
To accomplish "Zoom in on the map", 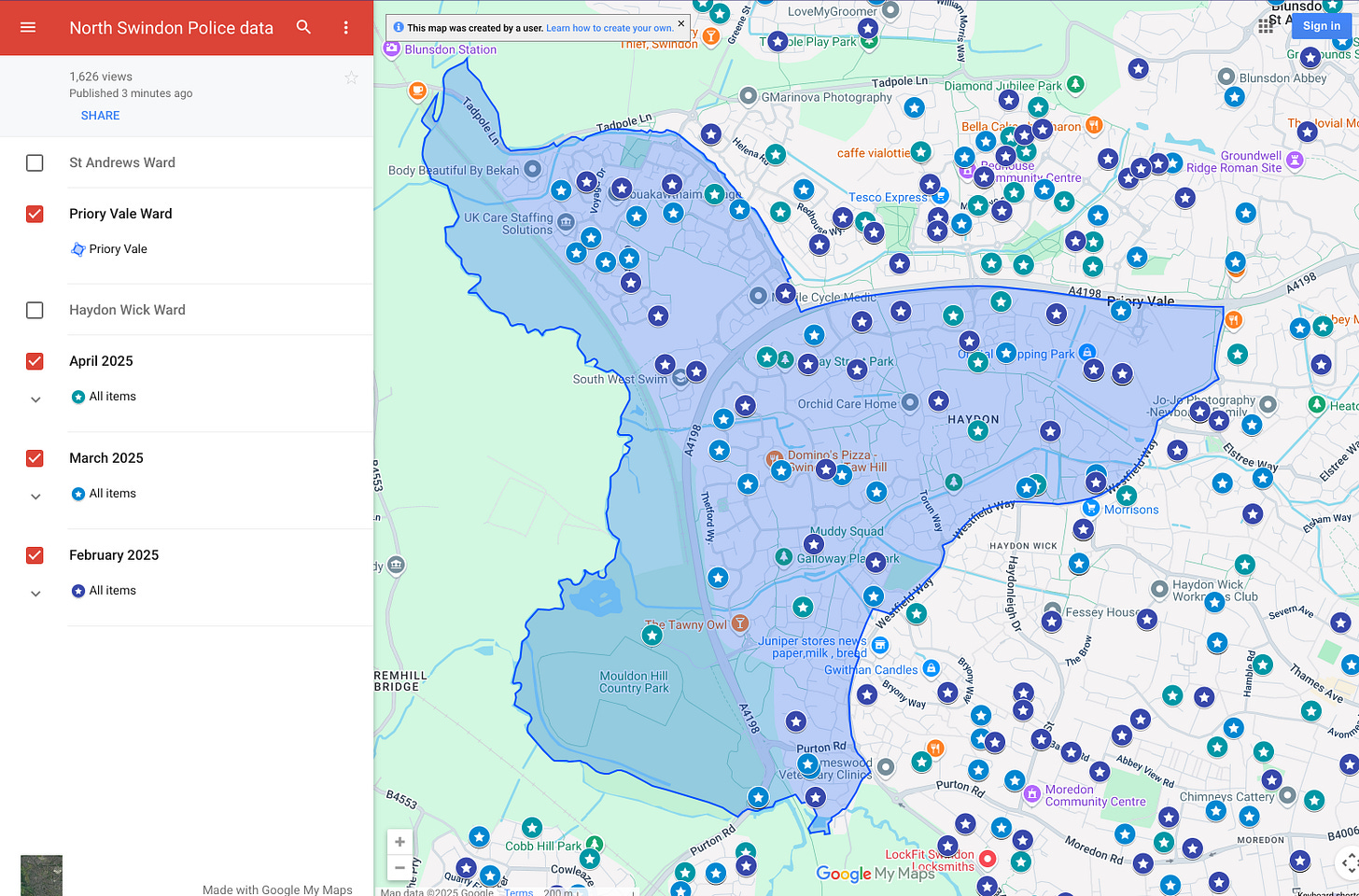I will tap(399, 842).
